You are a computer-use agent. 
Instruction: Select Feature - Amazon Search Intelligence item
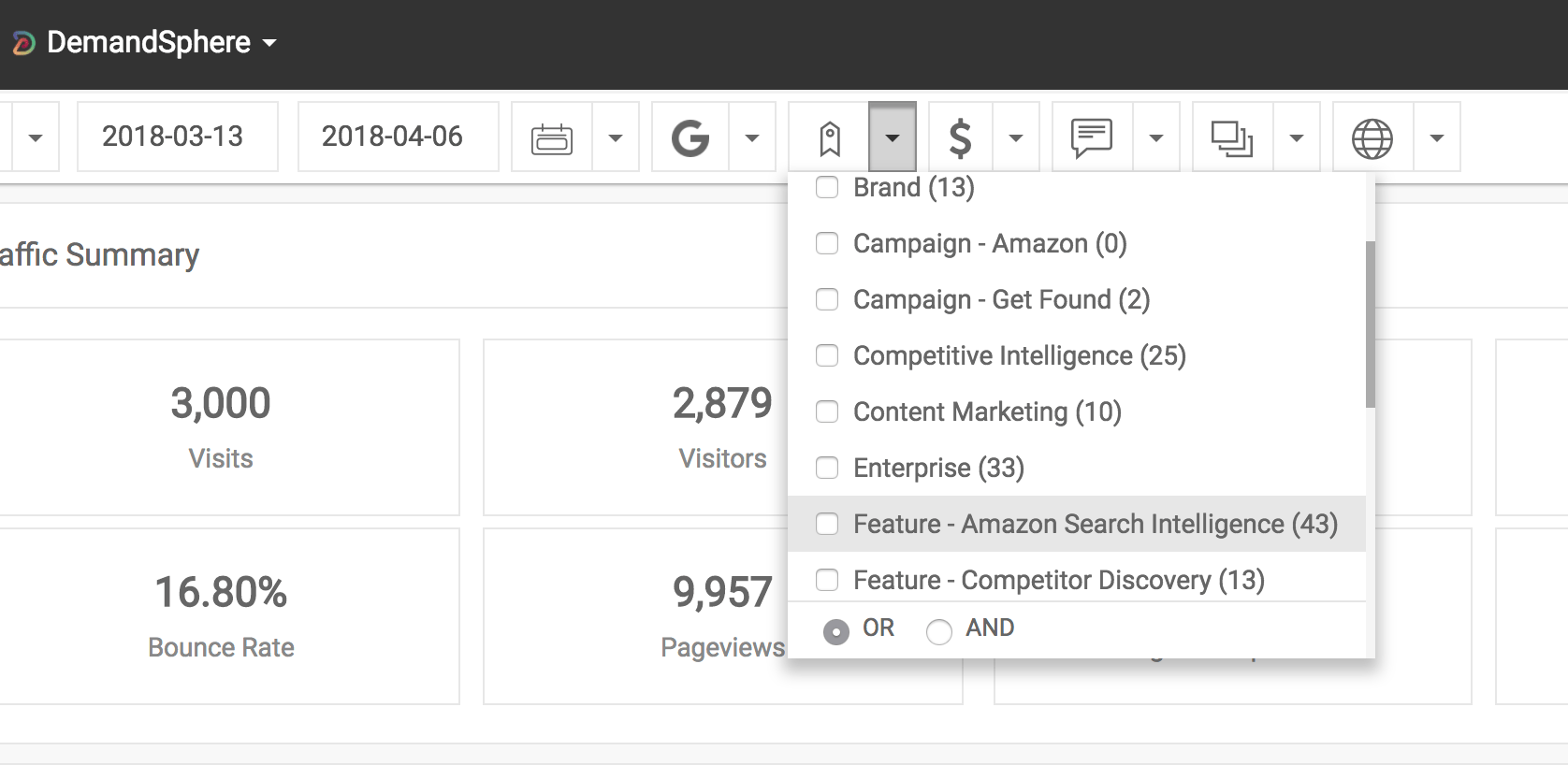tap(1095, 524)
